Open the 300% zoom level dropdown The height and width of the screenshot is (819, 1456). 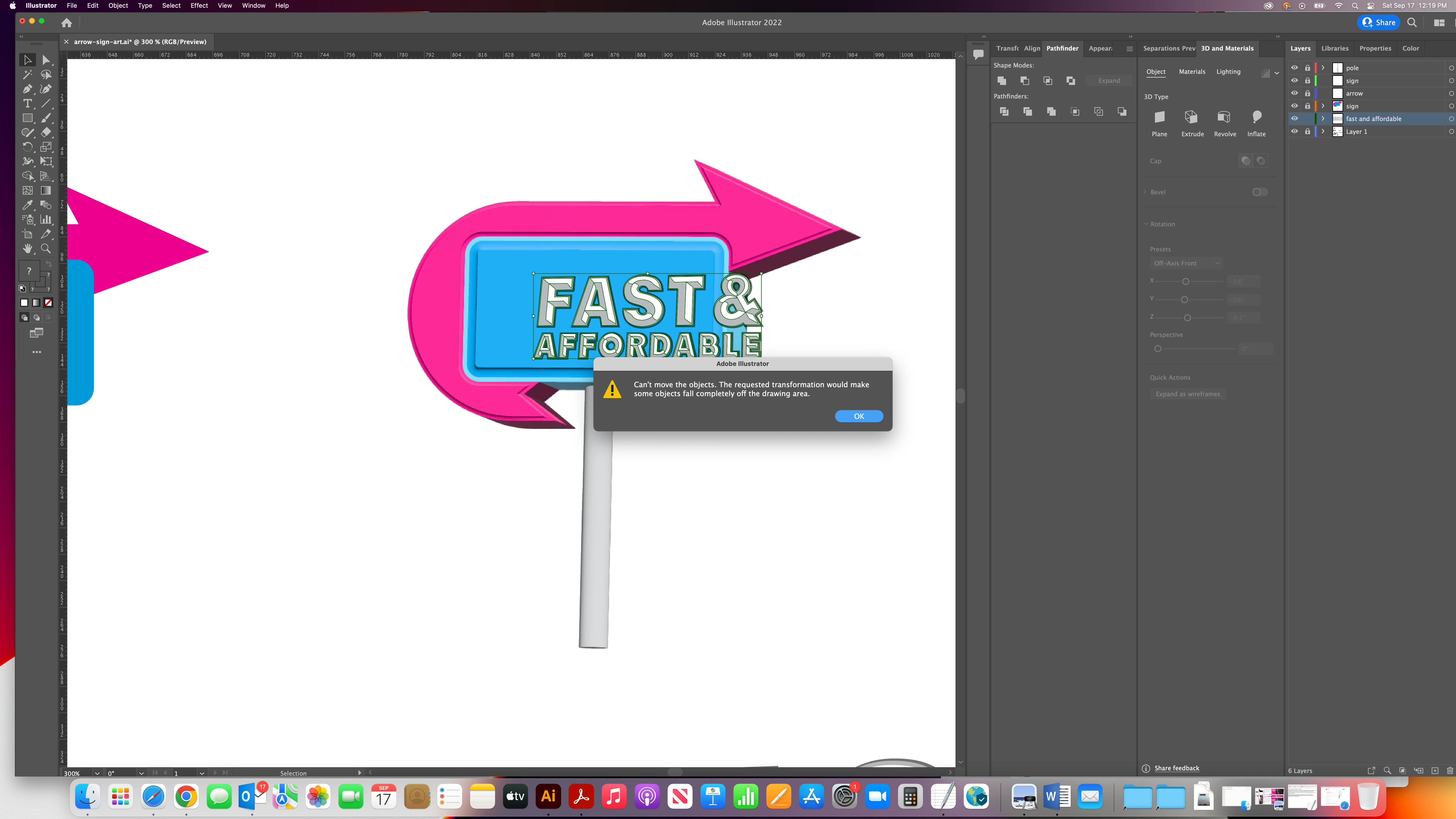pyautogui.click(x=97, y=773)
